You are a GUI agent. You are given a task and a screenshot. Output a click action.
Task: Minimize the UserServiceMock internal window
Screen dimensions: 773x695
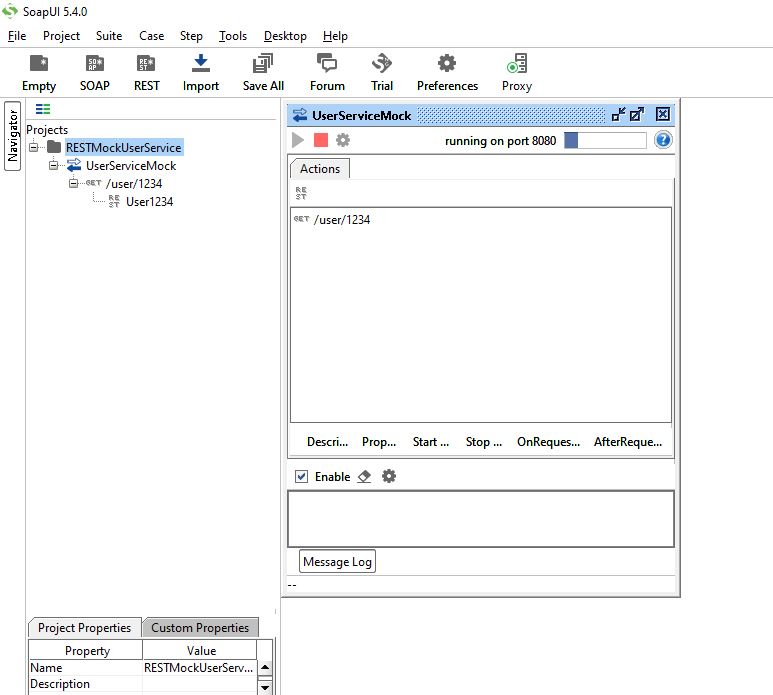tap(618, 114)
